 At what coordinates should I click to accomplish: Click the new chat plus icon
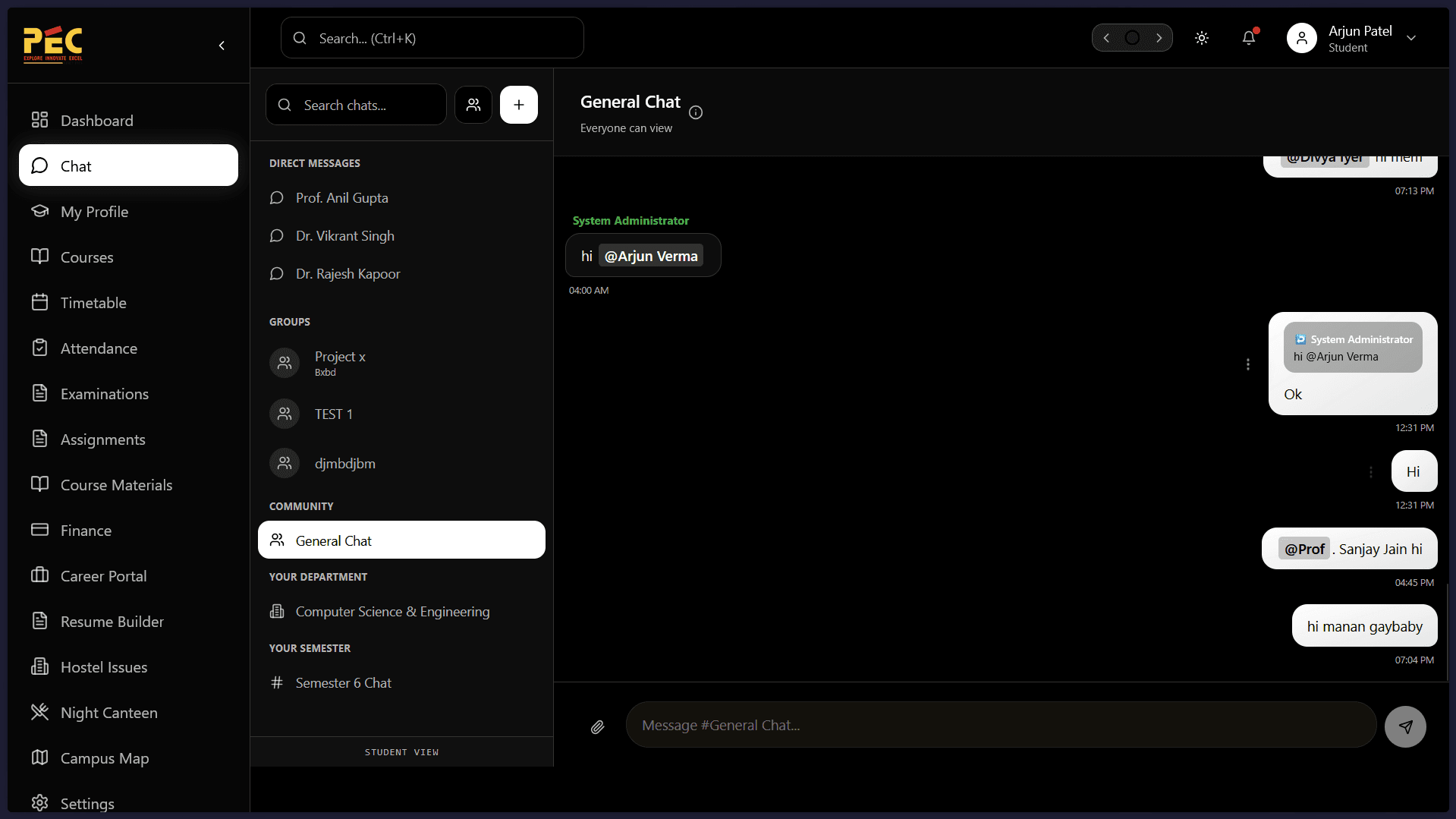click(x=518, y=104)
